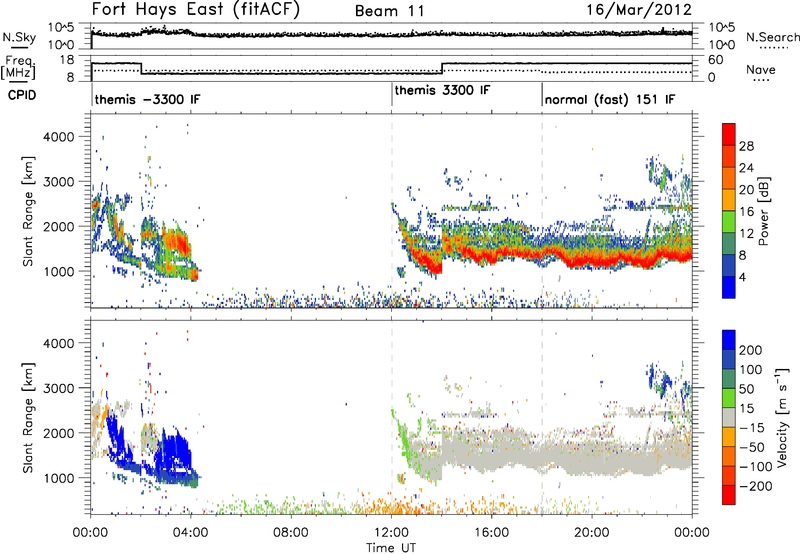Click the 16:00 time tick label
The height and width of the screenshot is (554, 800).
point(491,533)
